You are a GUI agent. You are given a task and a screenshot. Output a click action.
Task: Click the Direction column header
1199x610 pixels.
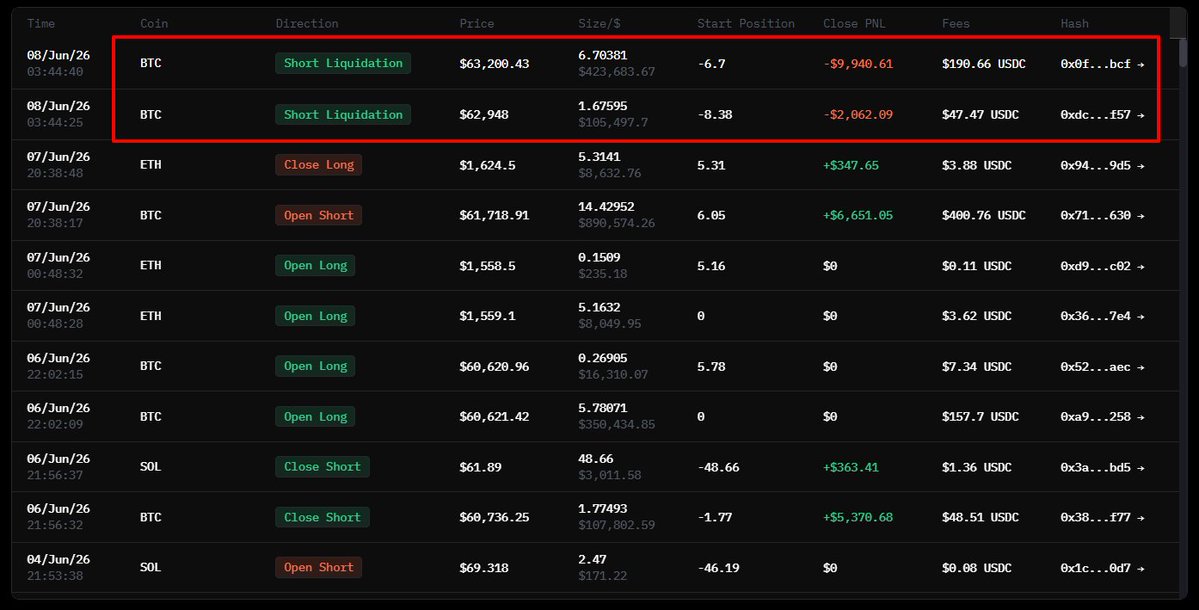click(307, 24)
